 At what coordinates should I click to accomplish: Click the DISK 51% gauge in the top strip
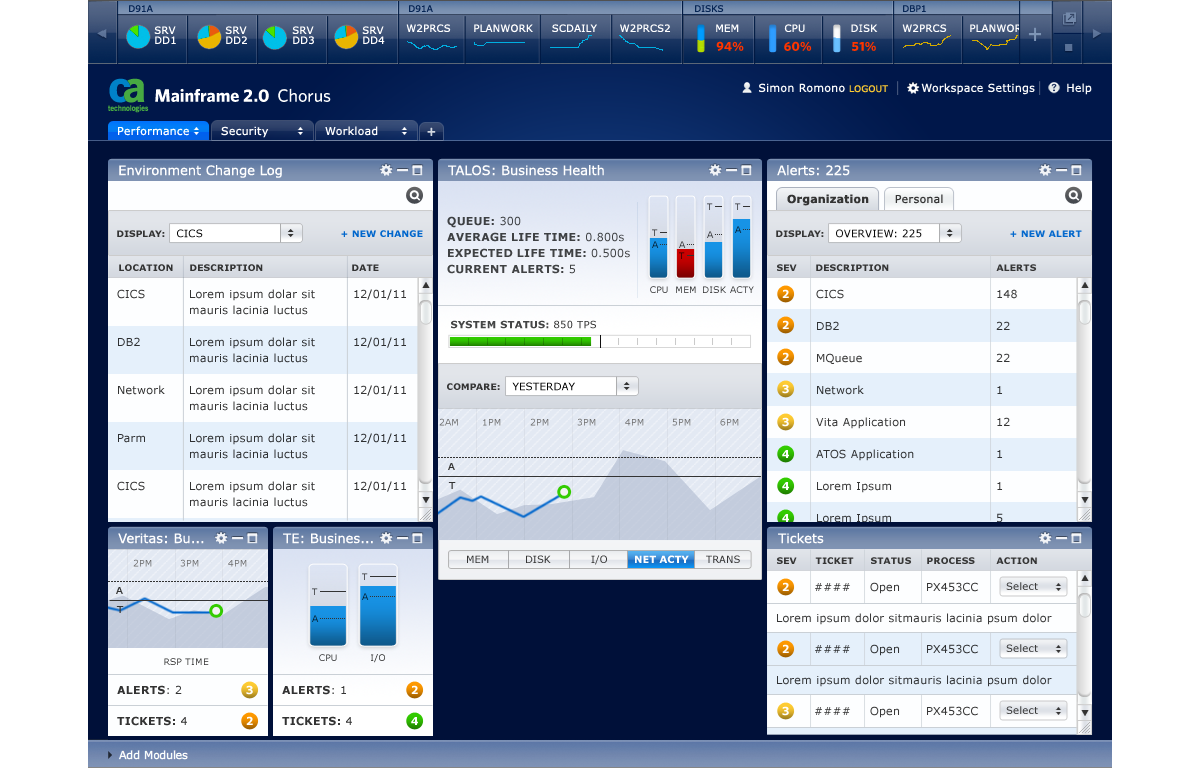point(858,37)
